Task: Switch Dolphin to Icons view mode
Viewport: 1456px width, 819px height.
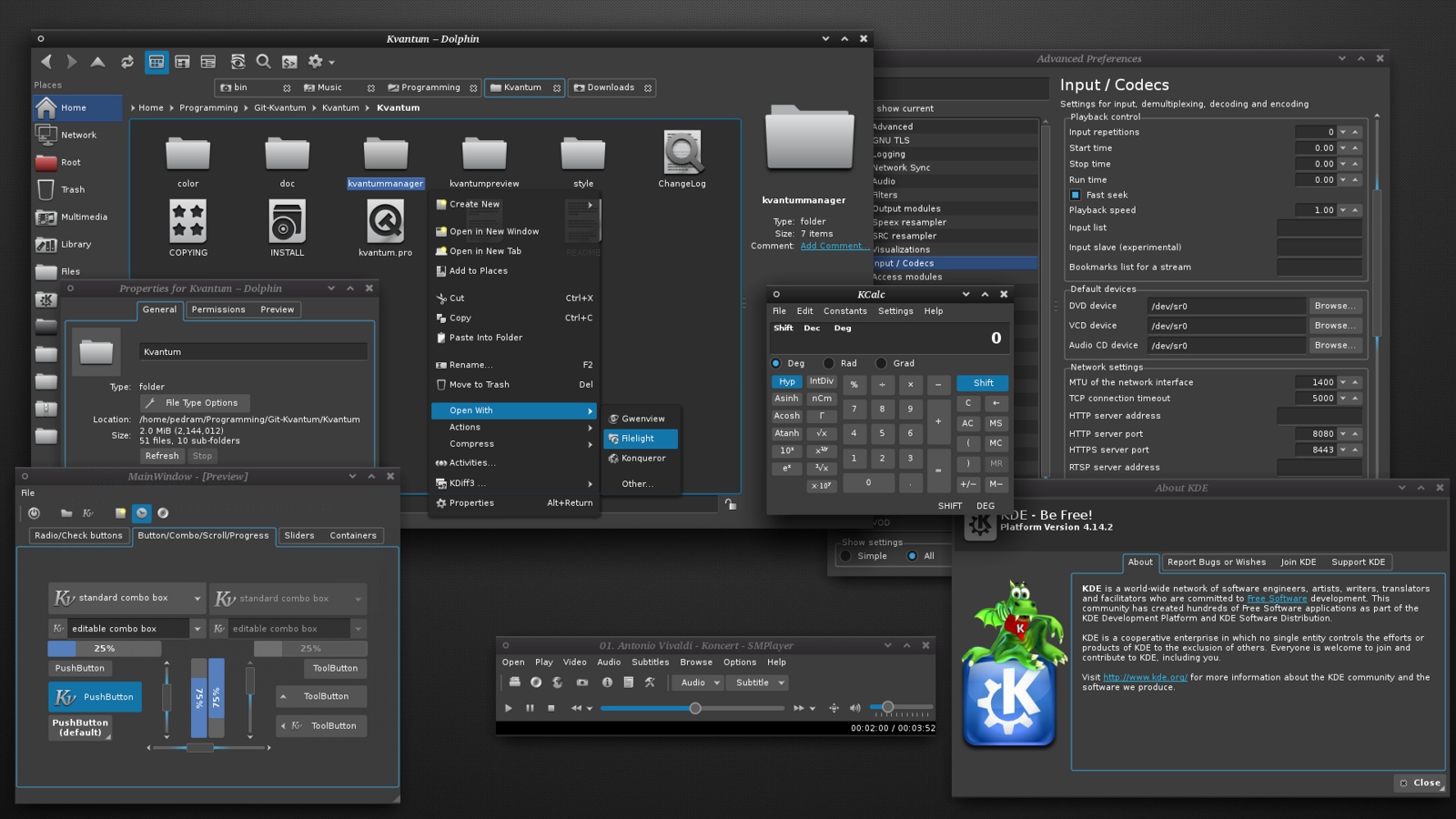Action: pyautogui.click(x=157, y=62)
